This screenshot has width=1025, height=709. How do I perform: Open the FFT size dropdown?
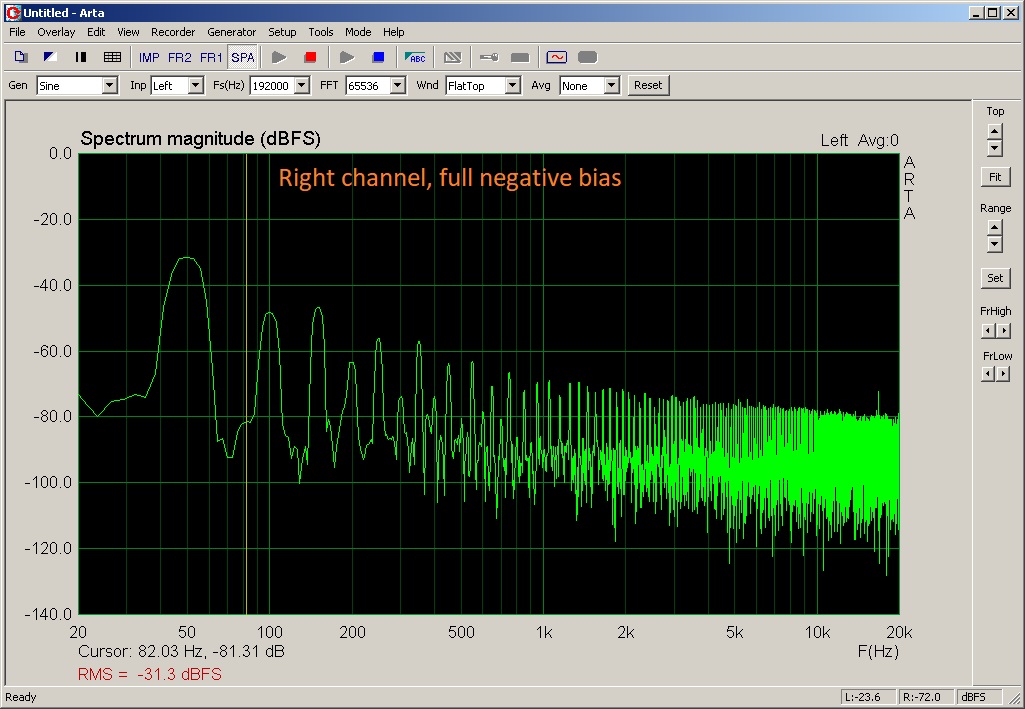tap(397, 86)
